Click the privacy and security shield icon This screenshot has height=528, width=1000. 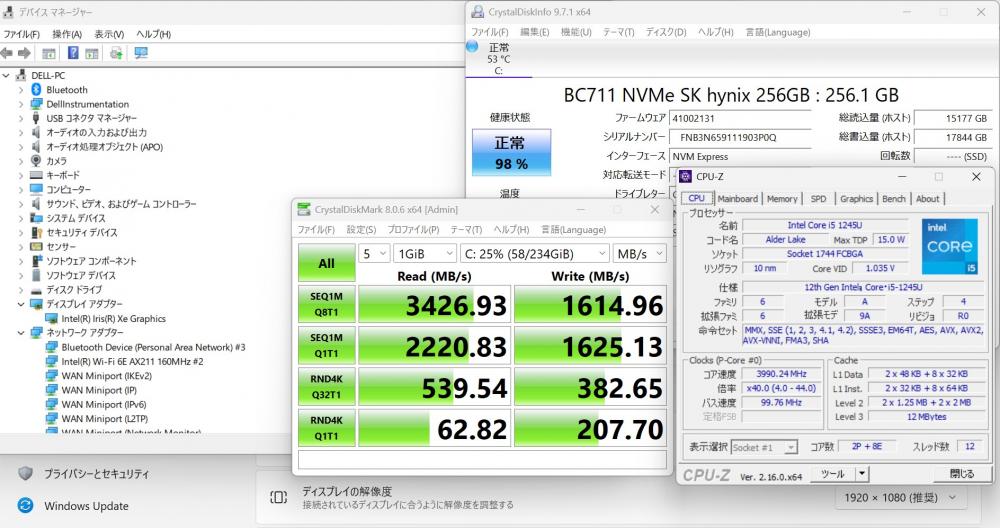click(x=26, y=473)
